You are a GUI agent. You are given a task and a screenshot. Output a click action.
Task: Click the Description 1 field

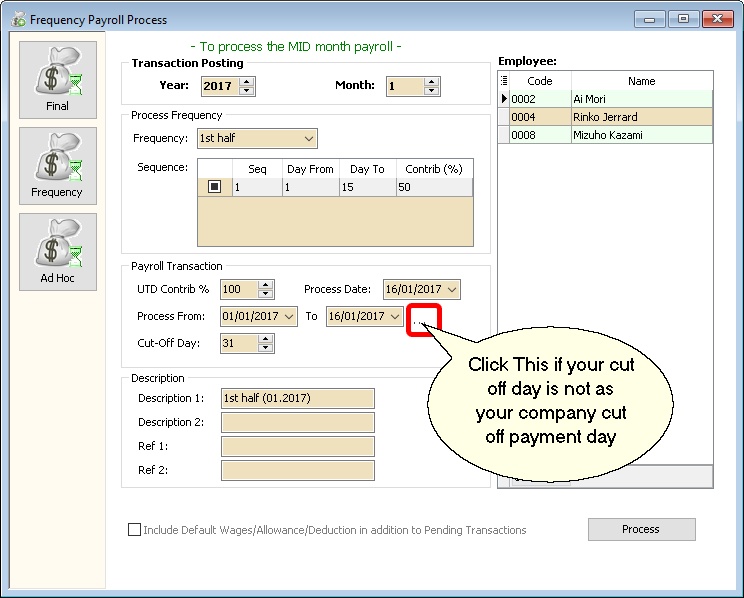[x=298, y=398]
